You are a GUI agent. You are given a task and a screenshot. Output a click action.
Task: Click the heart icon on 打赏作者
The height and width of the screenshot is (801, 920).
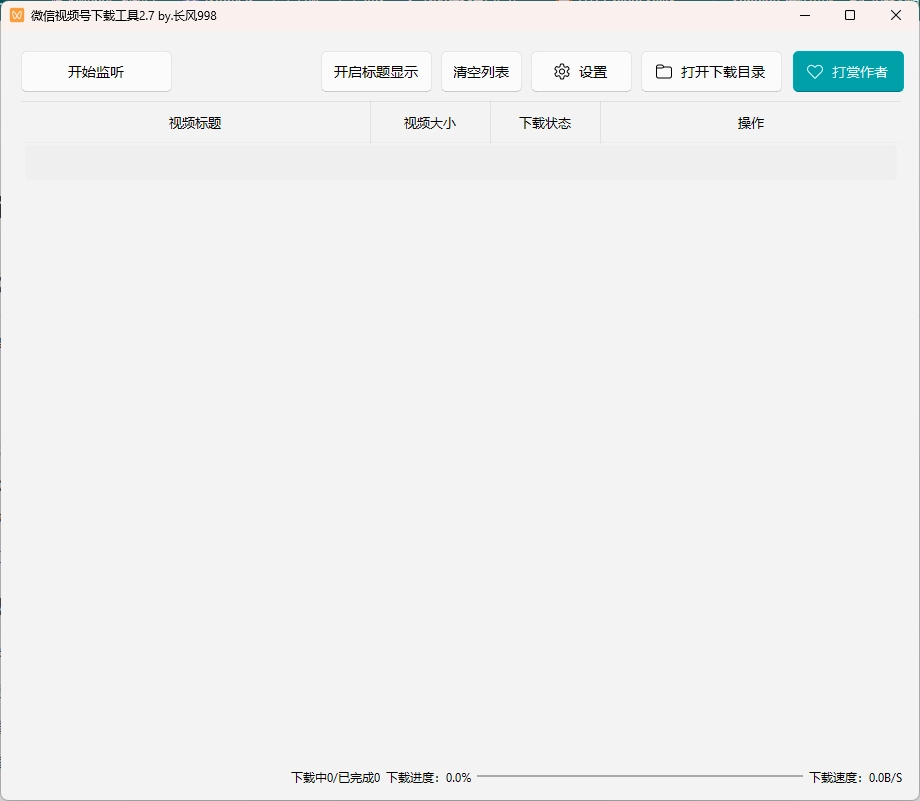(814, 72)
